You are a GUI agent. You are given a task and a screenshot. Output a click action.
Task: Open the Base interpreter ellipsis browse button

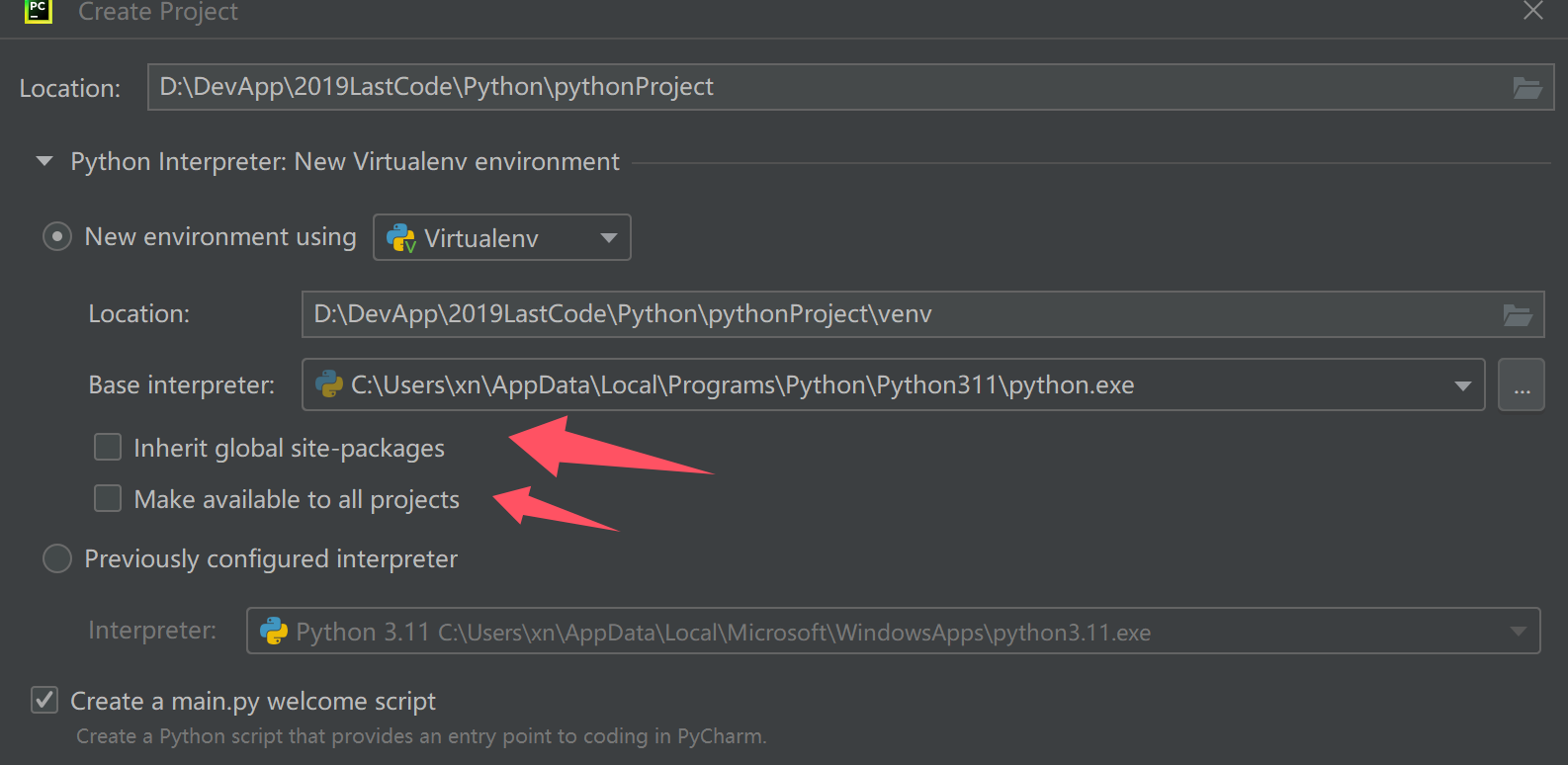1522,384
